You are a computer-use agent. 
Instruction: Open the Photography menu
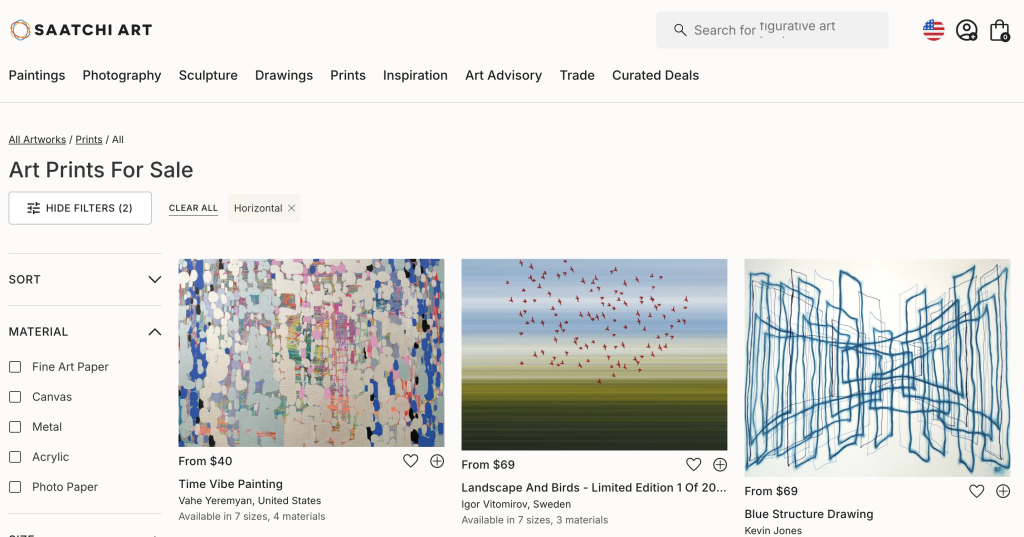(x=122, y=75)
